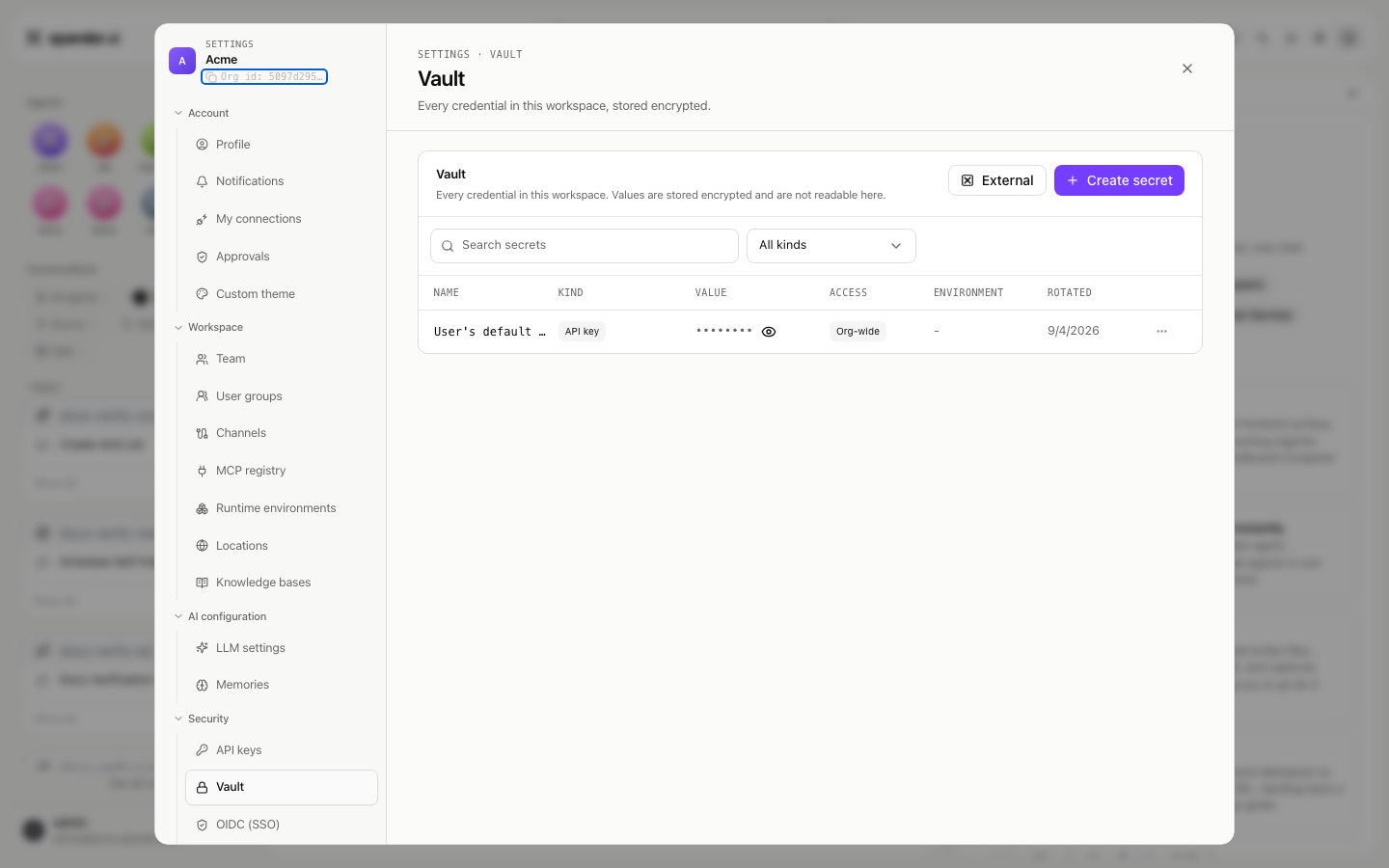This screenshot has width=1389, height=868.
Task: Collapse the Account section
Action: pos(178,113)
